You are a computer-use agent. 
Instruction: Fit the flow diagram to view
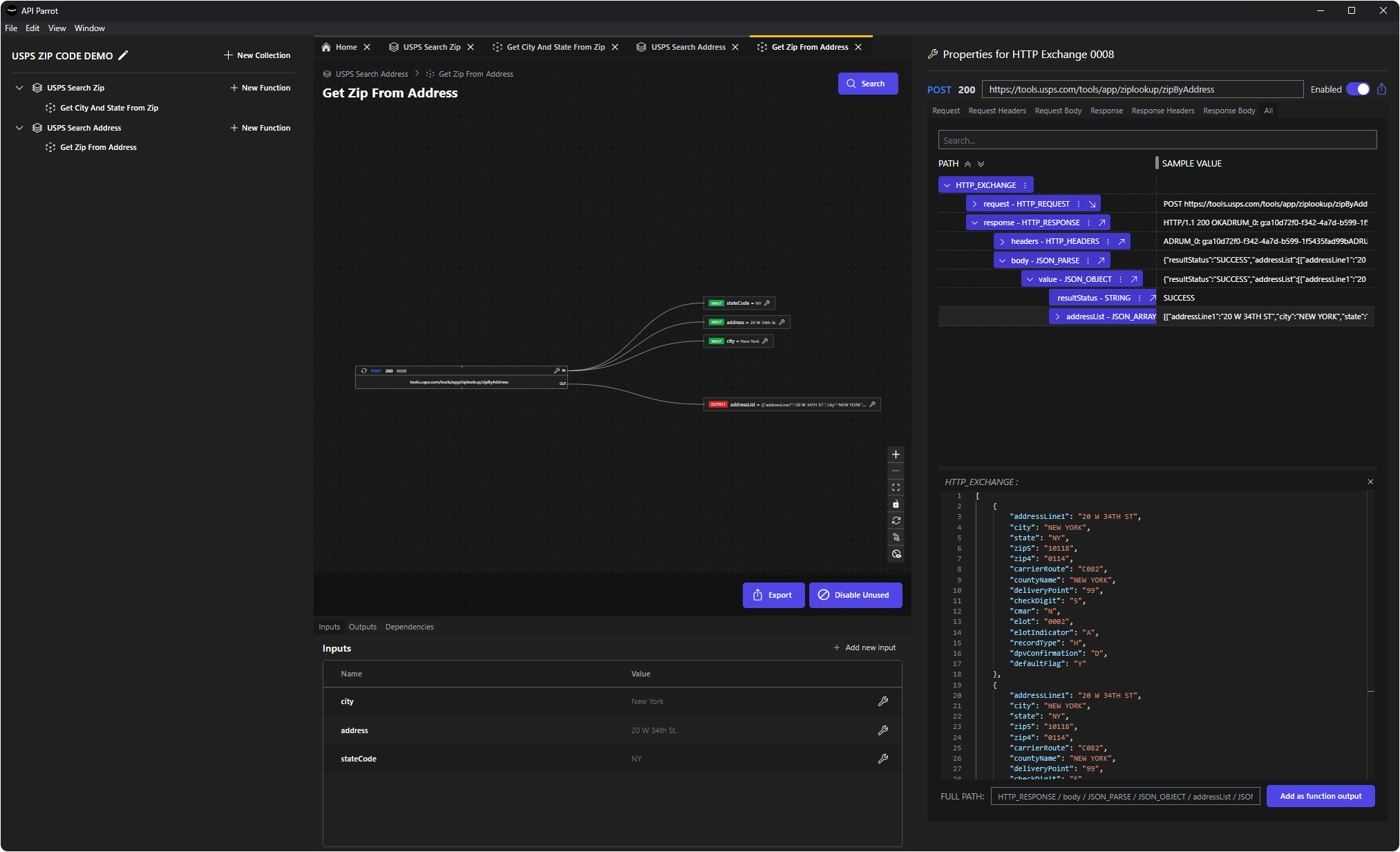coord(896,488)
